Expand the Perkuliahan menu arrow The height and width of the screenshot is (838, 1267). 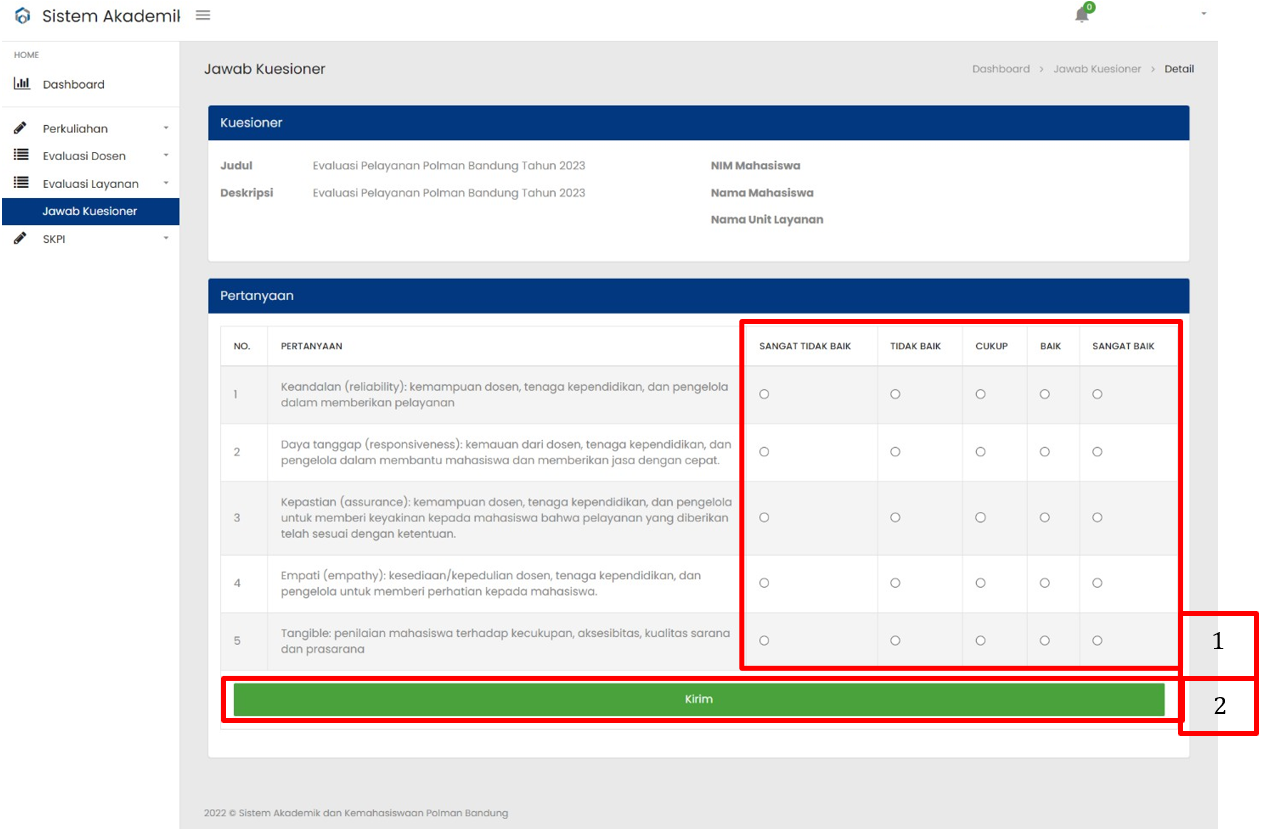[x=166, y=129]
